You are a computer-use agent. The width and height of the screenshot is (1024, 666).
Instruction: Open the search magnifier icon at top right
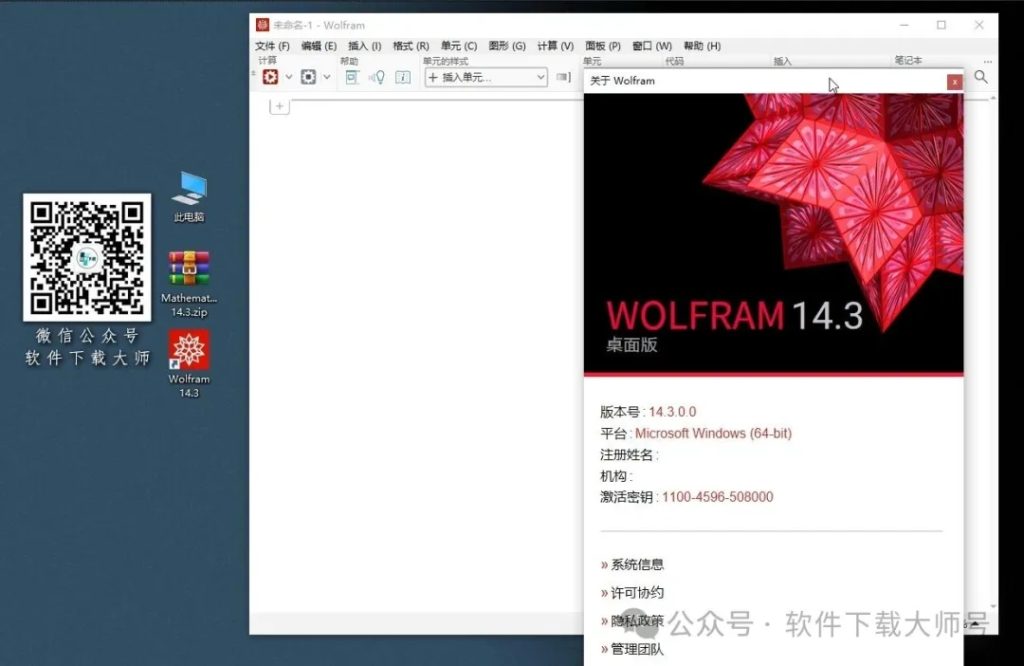click(981, 77)
